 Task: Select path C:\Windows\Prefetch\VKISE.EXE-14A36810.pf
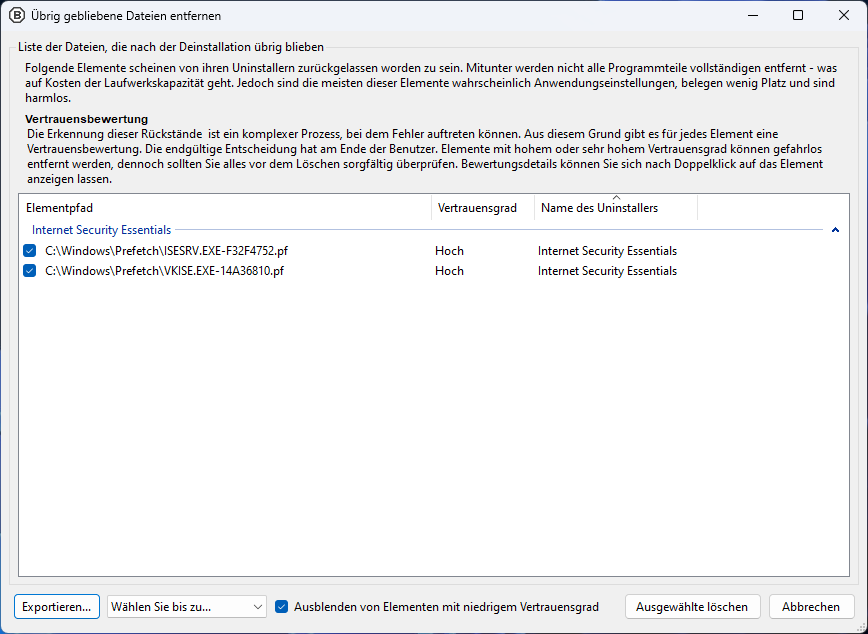pos(164,271)
